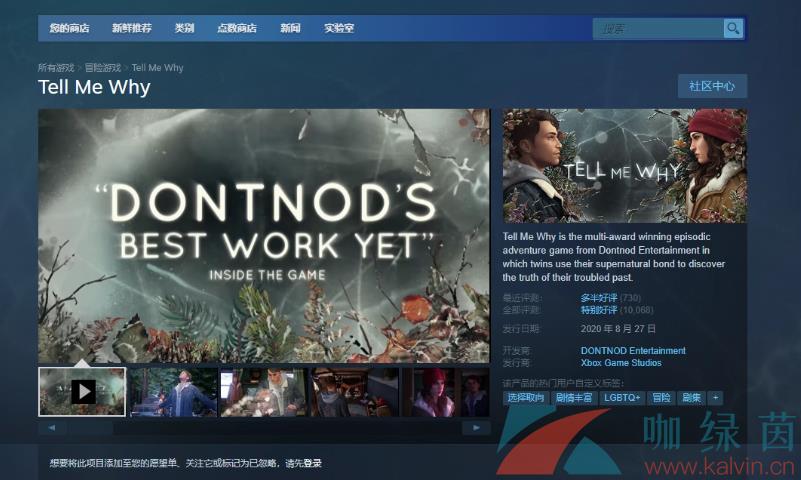This screenshot has width=801, height=480.
Task: Click the main trailer video area
Action: click(x=264, y=236)
